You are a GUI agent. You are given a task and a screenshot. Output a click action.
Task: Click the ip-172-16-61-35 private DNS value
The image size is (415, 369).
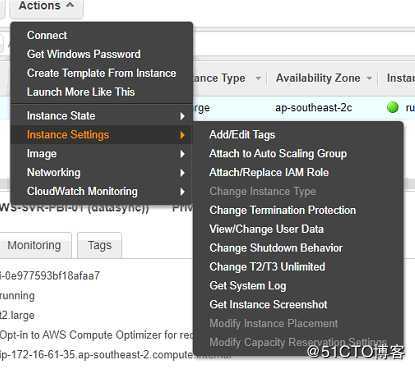(97, 354)
